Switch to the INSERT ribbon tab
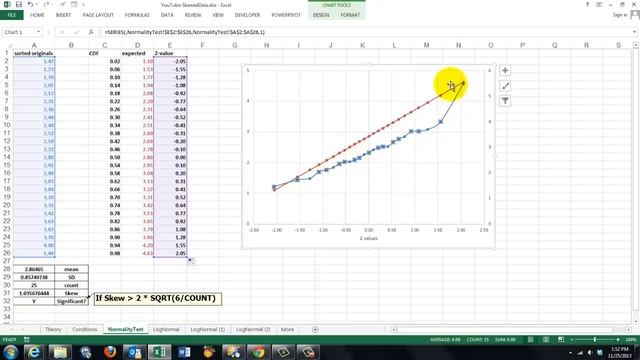This screenshot has width=640, height=360. (x=63, y=15)
